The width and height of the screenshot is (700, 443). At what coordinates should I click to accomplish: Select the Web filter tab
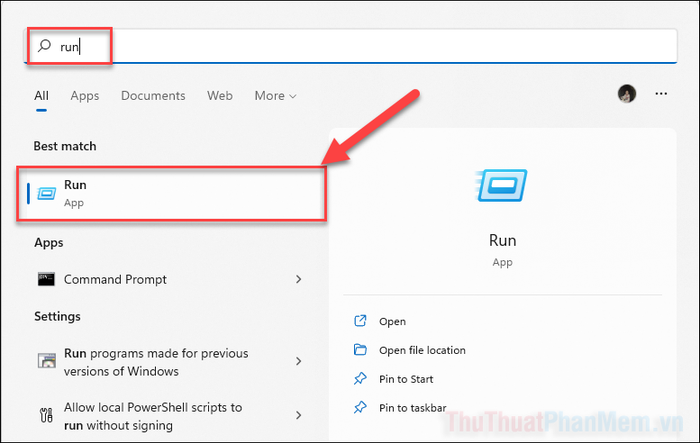coord(220,96)
